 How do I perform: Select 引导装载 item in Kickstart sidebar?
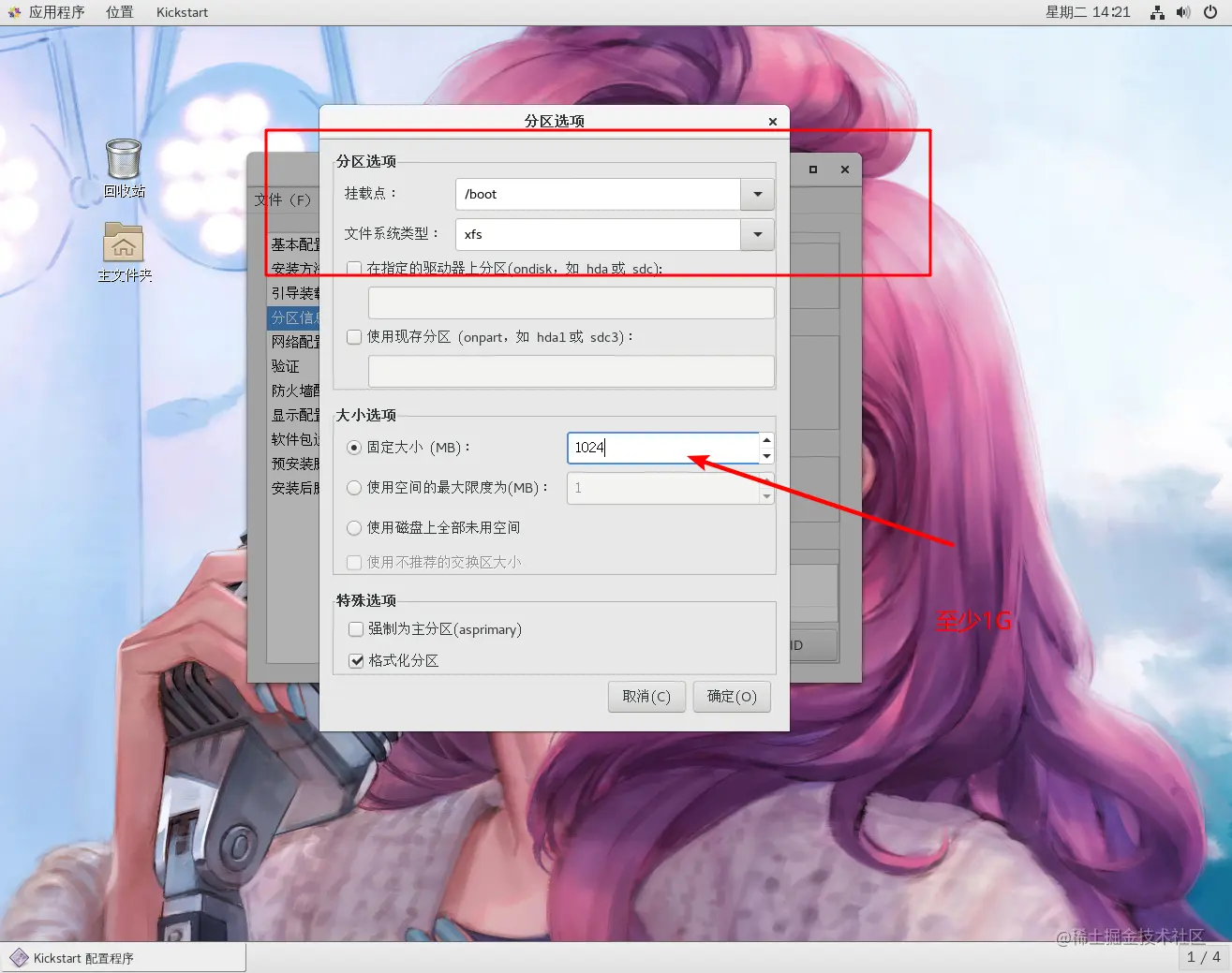295,293
